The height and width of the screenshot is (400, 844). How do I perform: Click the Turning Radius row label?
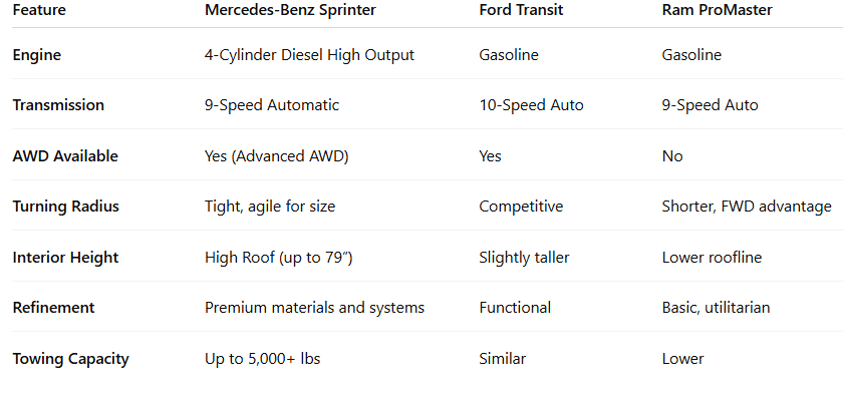pos(65,206)
